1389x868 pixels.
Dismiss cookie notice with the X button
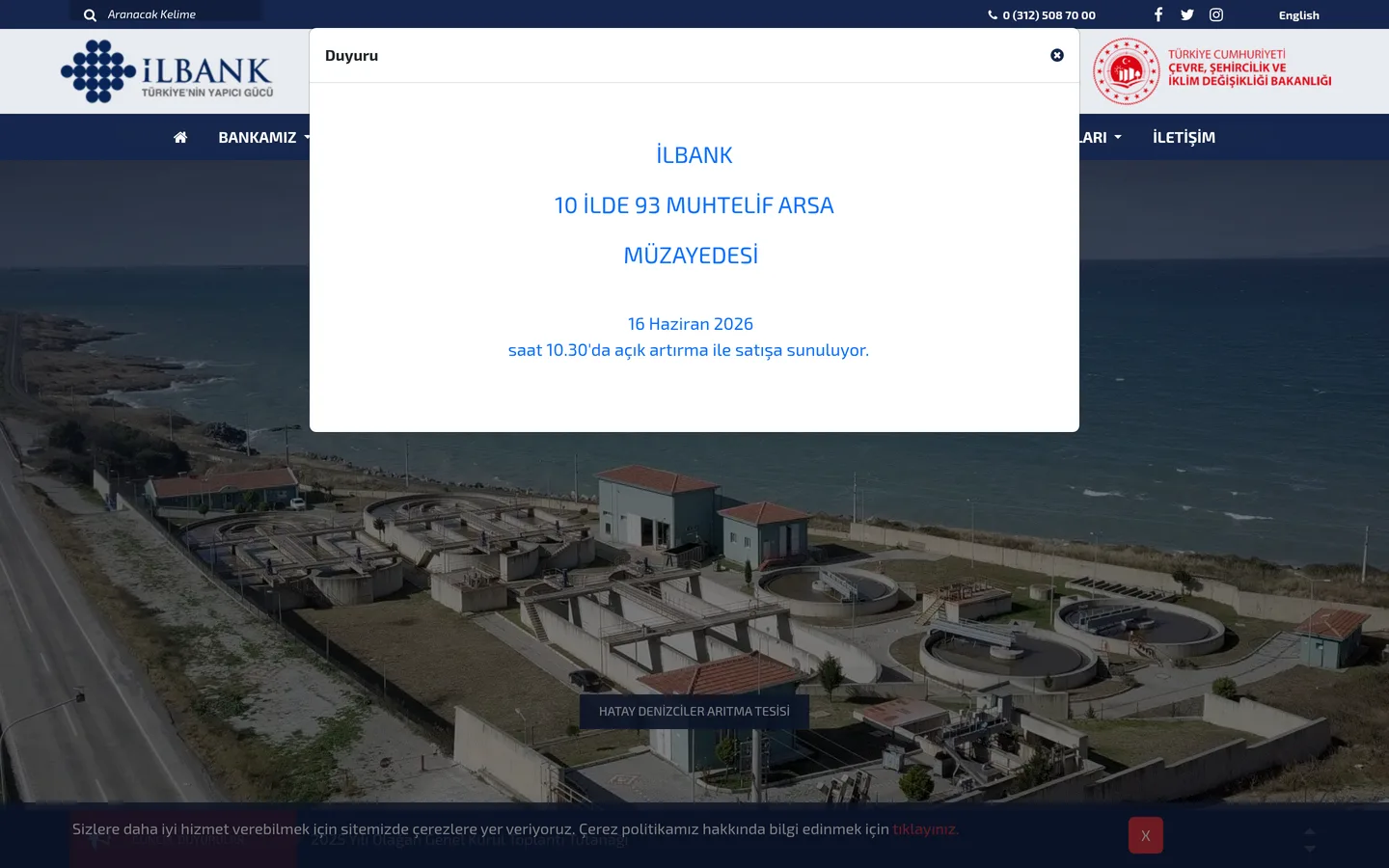1146,835
